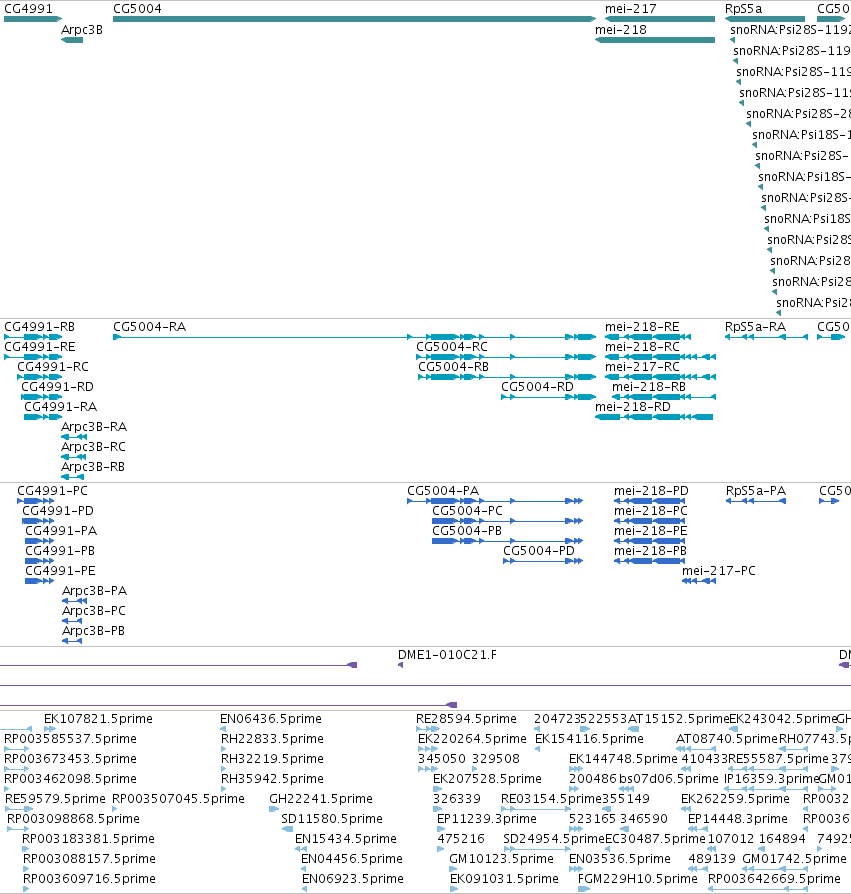Select protein mei-218-PC
This screenshot has width=851, height=894.
pyautogui.click(x=650, y=510)
